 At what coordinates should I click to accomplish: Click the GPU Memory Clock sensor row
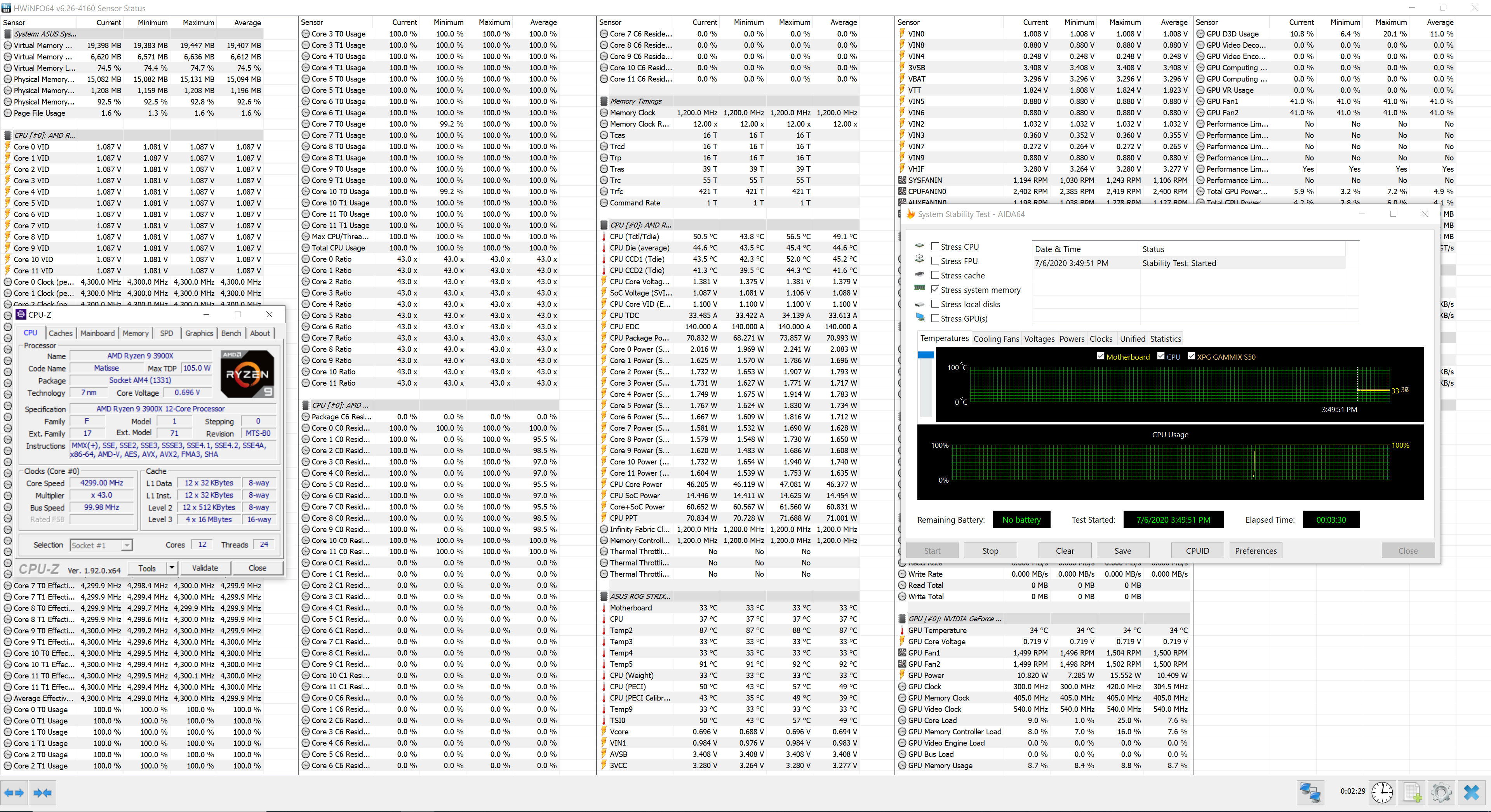[x=1043, y=698]
